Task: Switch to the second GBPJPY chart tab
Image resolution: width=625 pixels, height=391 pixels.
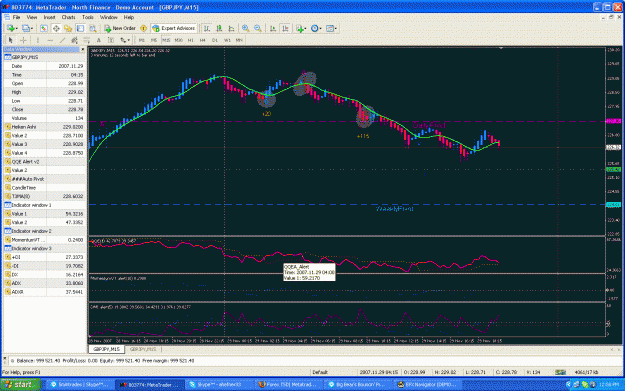Action: click(143, 349)
